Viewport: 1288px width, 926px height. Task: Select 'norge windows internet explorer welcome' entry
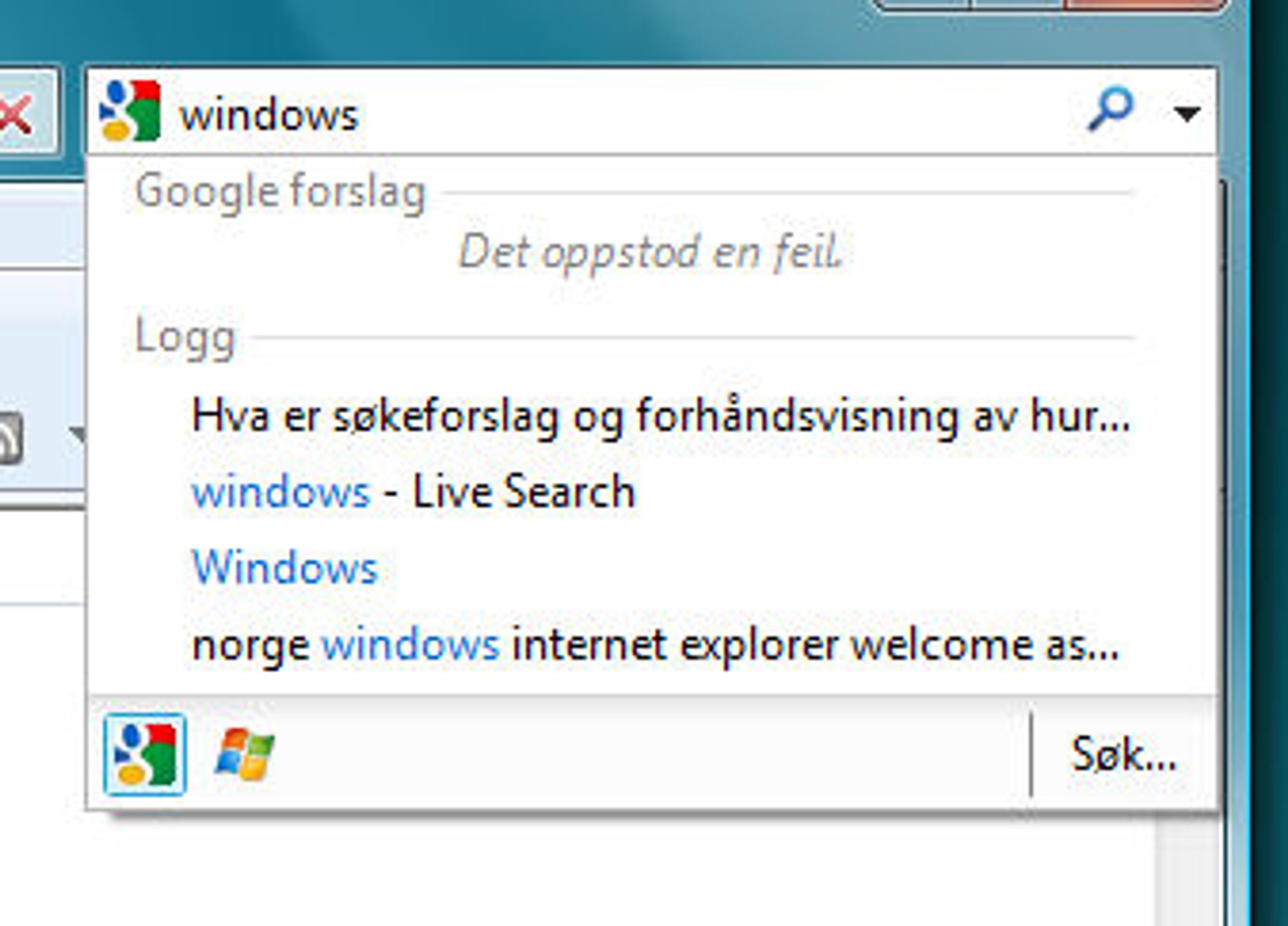(x=656, y=644)
